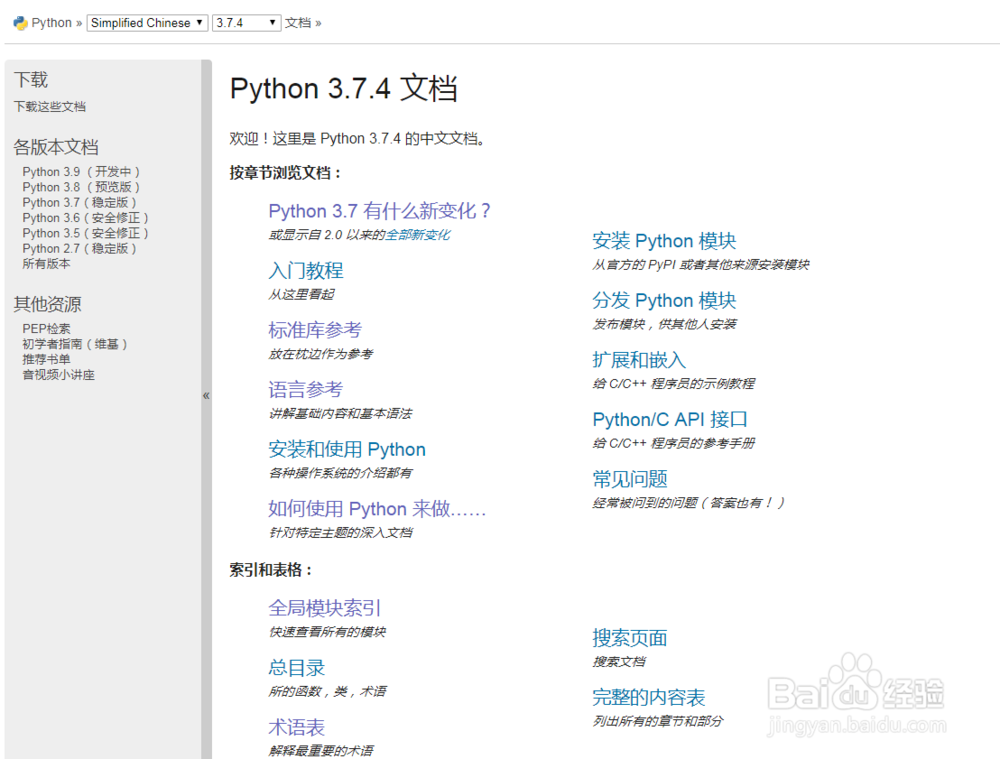Open the 推荐书单 link
The height and width of the screenshot is (759, 1000).
pyautogui.click(x=47, y=359)
